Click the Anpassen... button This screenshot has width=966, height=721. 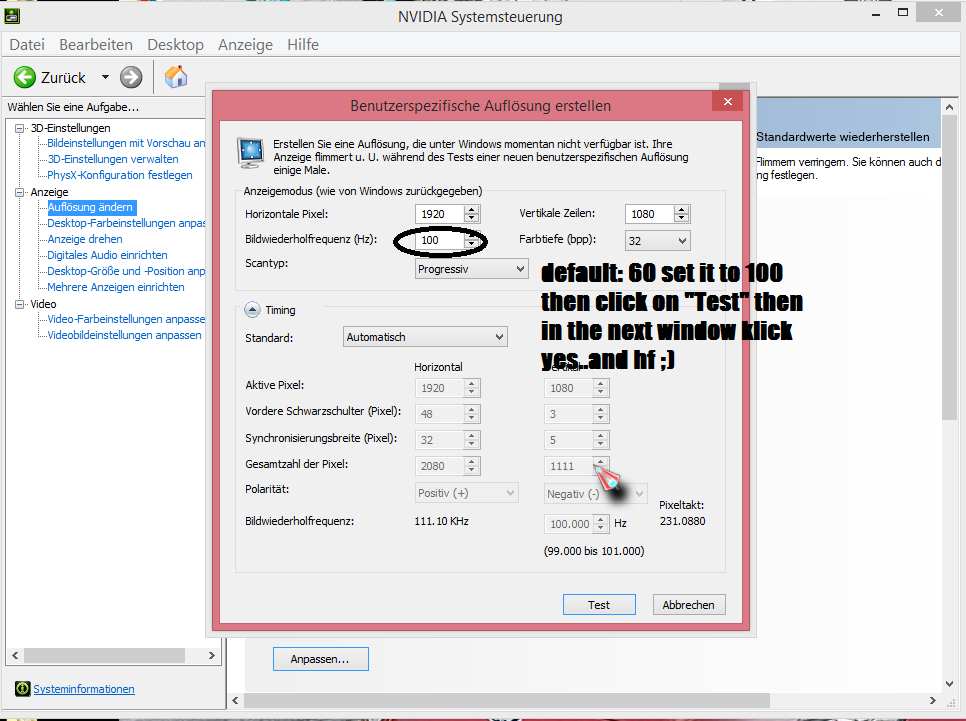click(x=320, y=659)
